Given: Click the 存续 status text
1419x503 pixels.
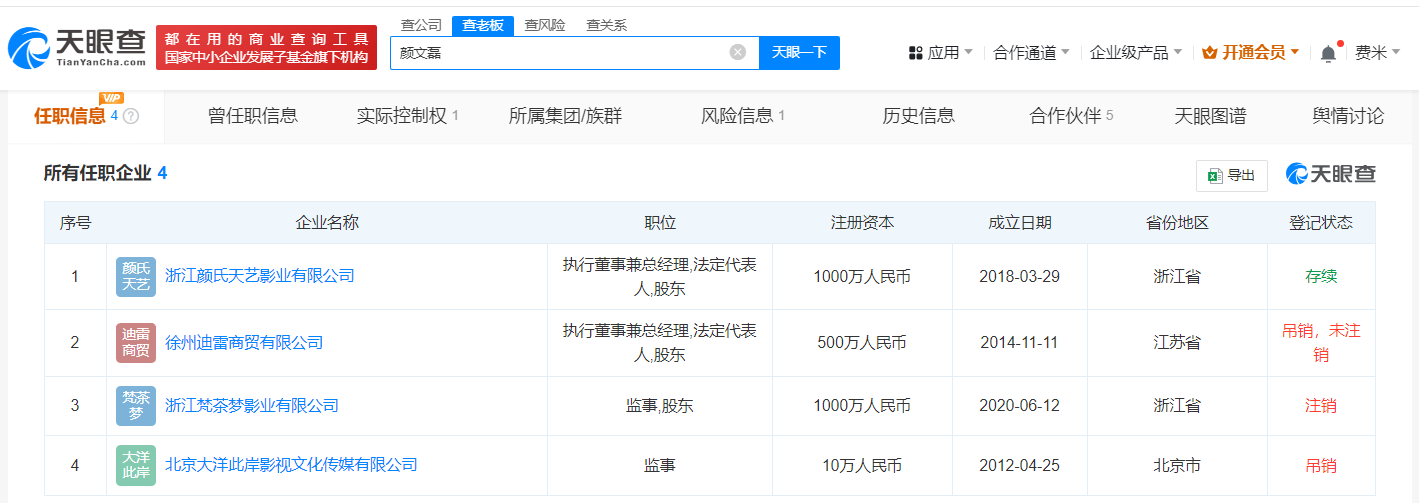Looking at the screenshot, I should click(x=1321, y=276).
